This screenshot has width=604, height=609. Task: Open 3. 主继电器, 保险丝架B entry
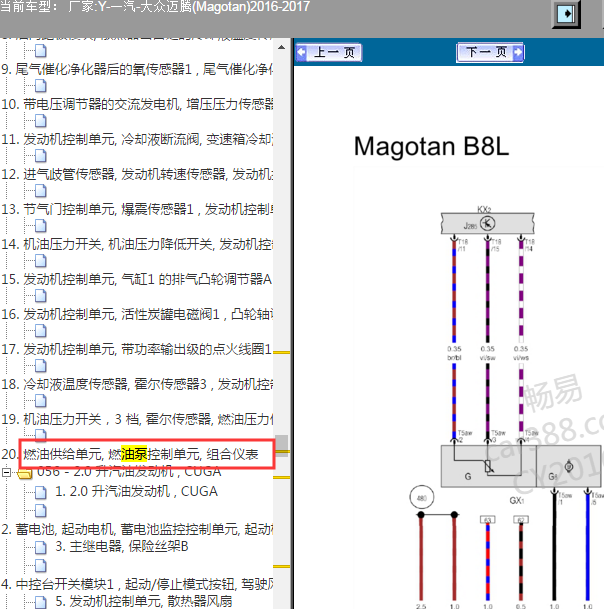(122, 546)
